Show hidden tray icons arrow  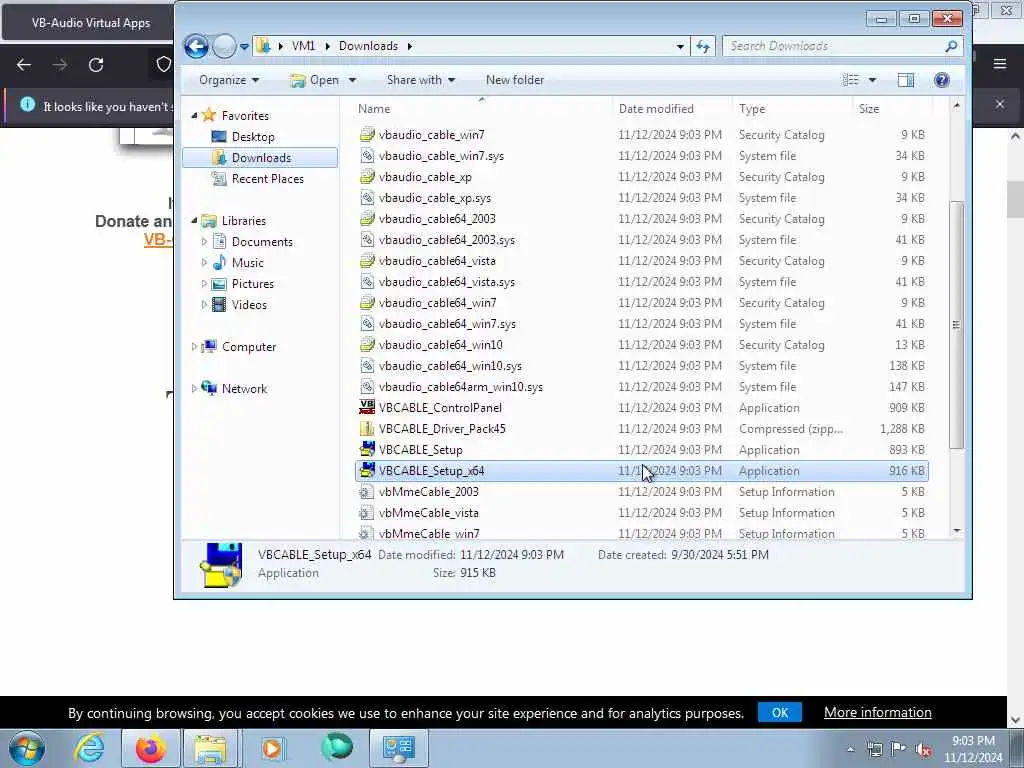tap(850, 750)
